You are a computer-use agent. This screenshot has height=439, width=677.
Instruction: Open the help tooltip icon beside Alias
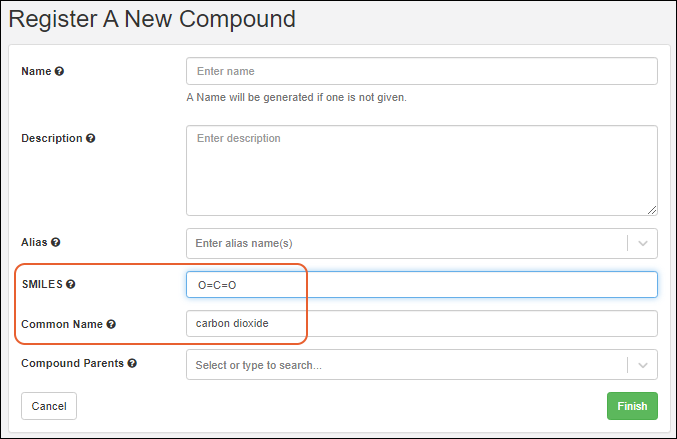(x=56, y=243)
